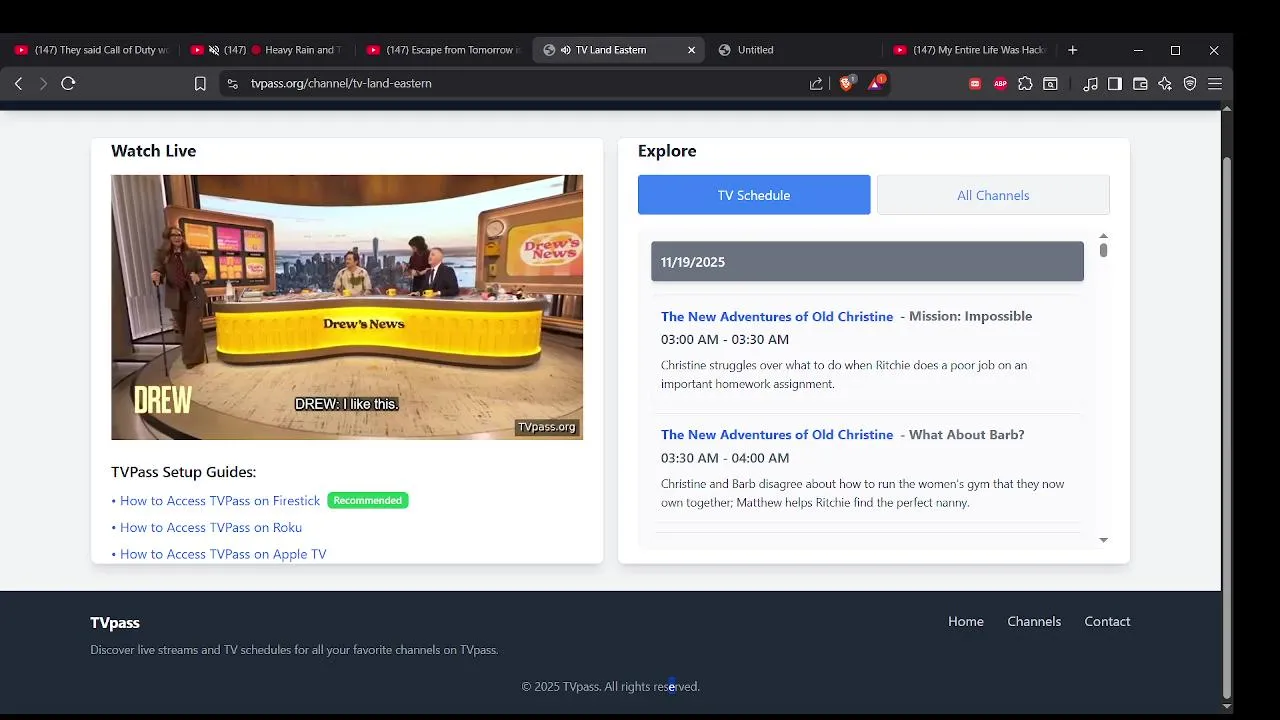This screenshot has height=720, width=1280.
Task: Mute the TV Land Eastern tab audio icon
Action: [x=565, y=50]
